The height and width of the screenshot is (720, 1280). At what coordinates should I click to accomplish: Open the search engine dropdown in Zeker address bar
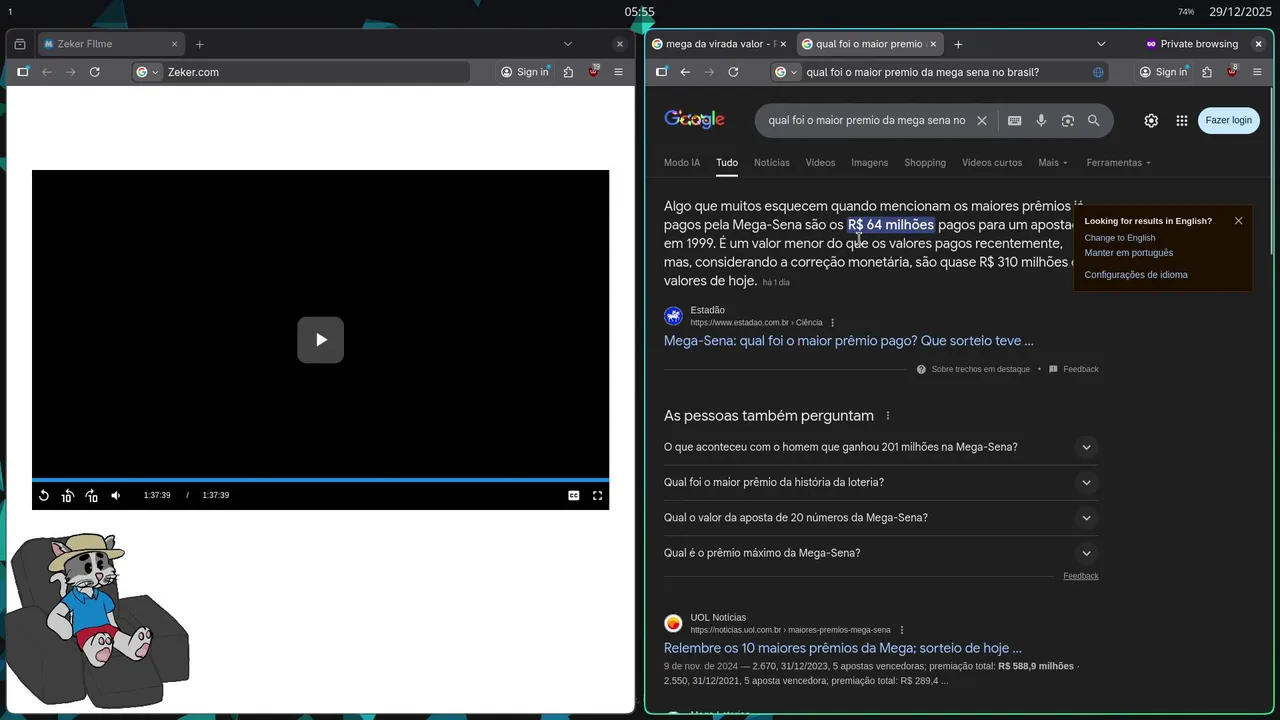pos(148,72)
